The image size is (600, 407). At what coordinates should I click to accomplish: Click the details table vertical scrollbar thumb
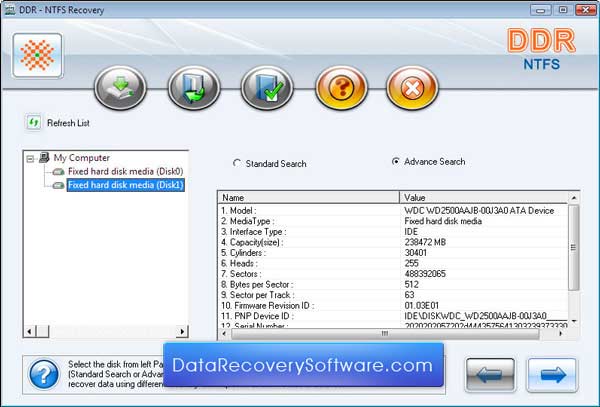[574, 247]
